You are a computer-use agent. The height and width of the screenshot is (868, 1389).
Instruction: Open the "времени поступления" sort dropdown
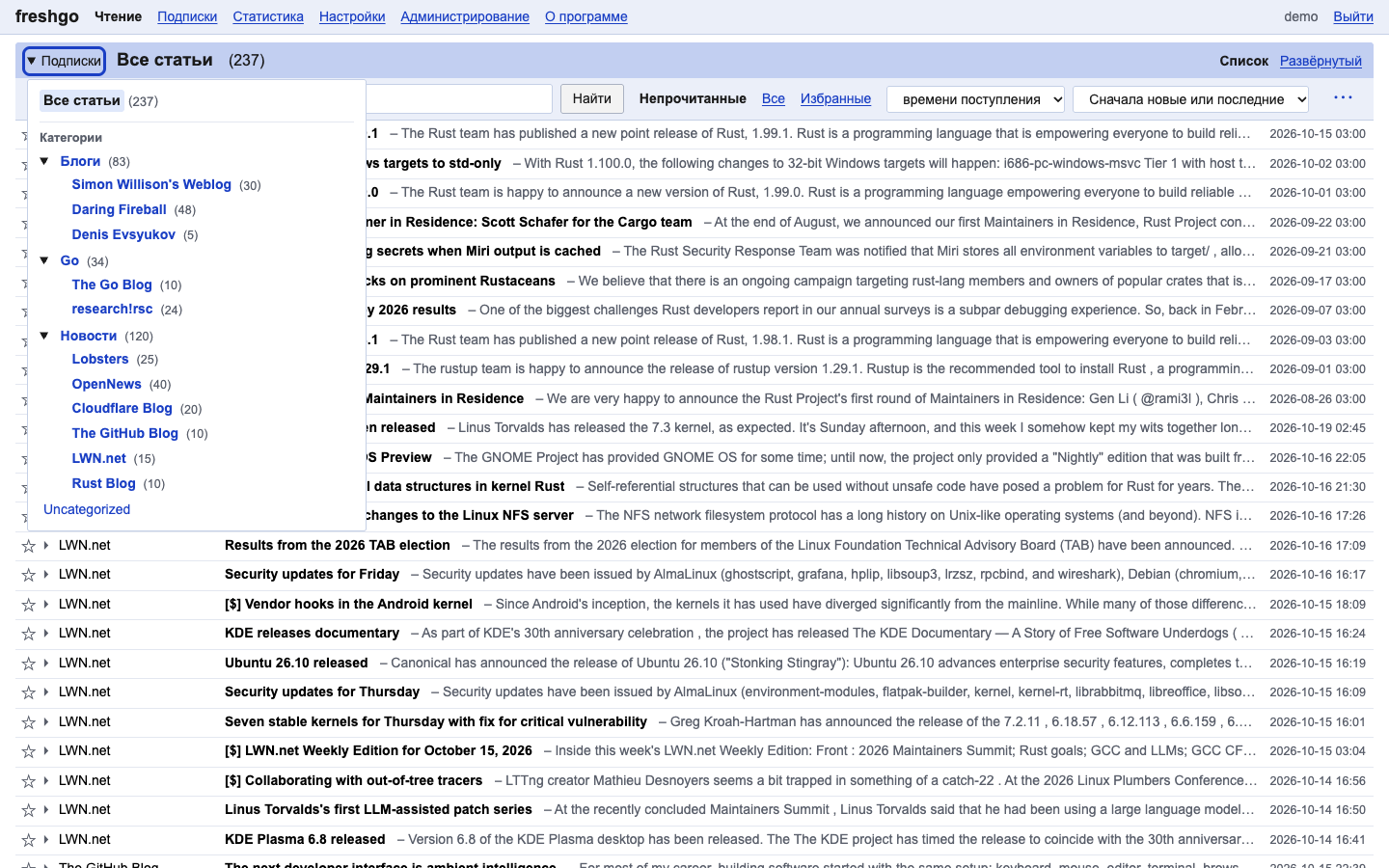(976, 99)
